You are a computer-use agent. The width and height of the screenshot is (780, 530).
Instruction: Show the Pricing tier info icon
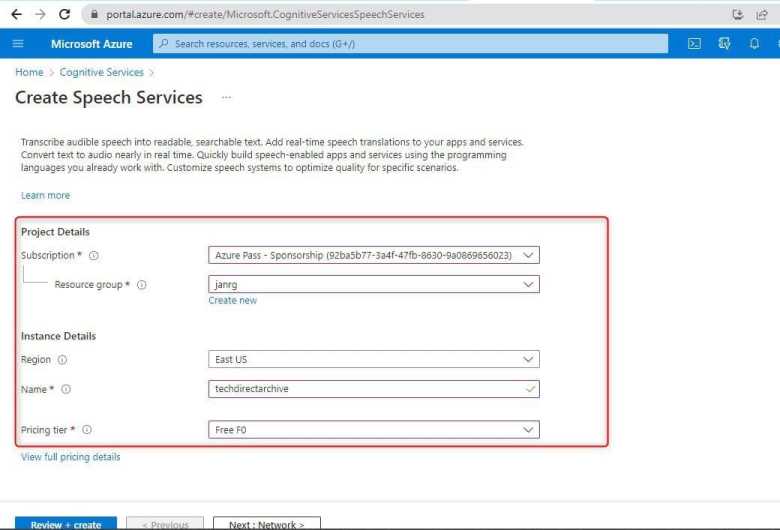click(87, 429)
